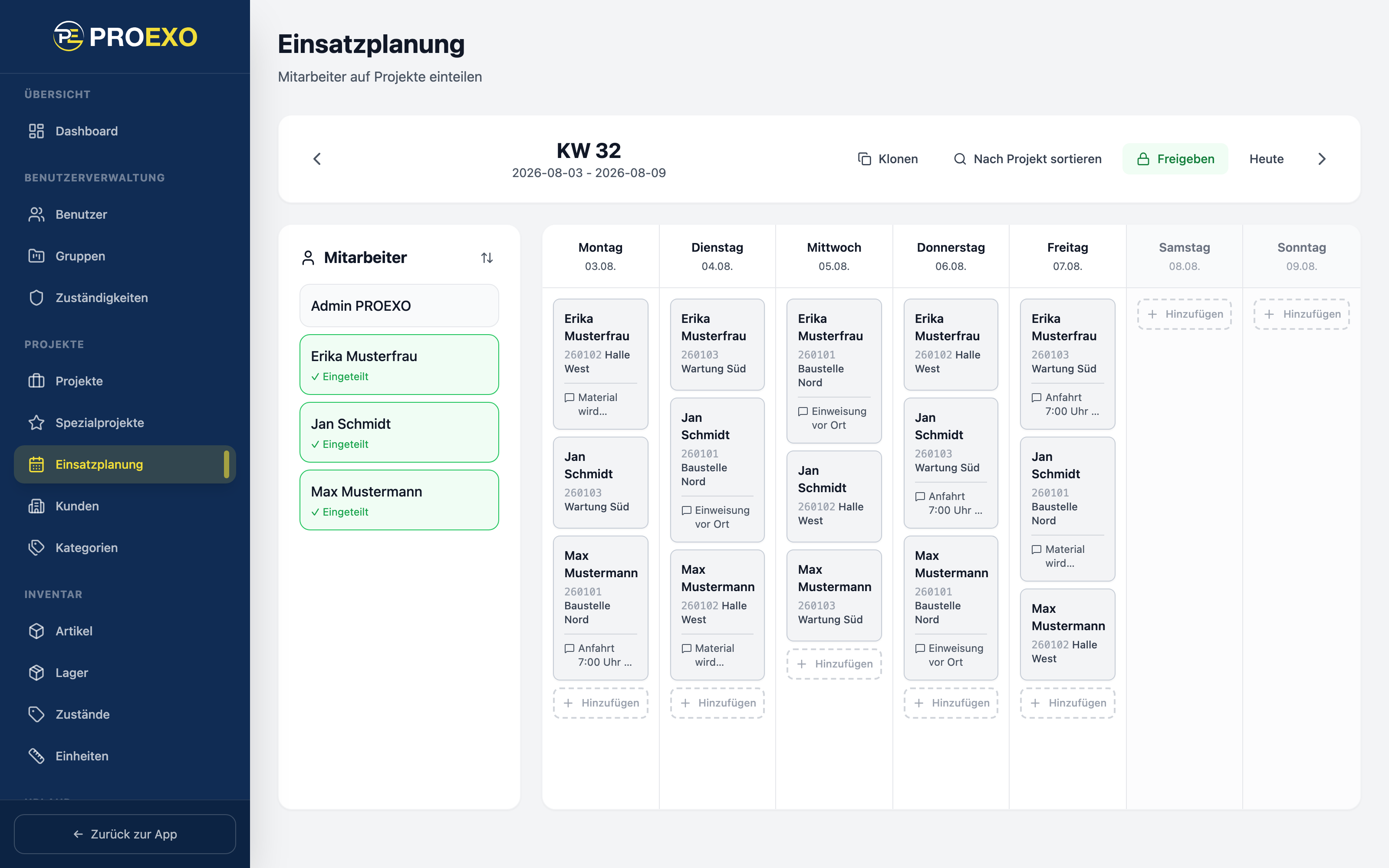Screen dimensions: 1389x868
Task: Click the Artikel box icon
Action: point(36,631)
